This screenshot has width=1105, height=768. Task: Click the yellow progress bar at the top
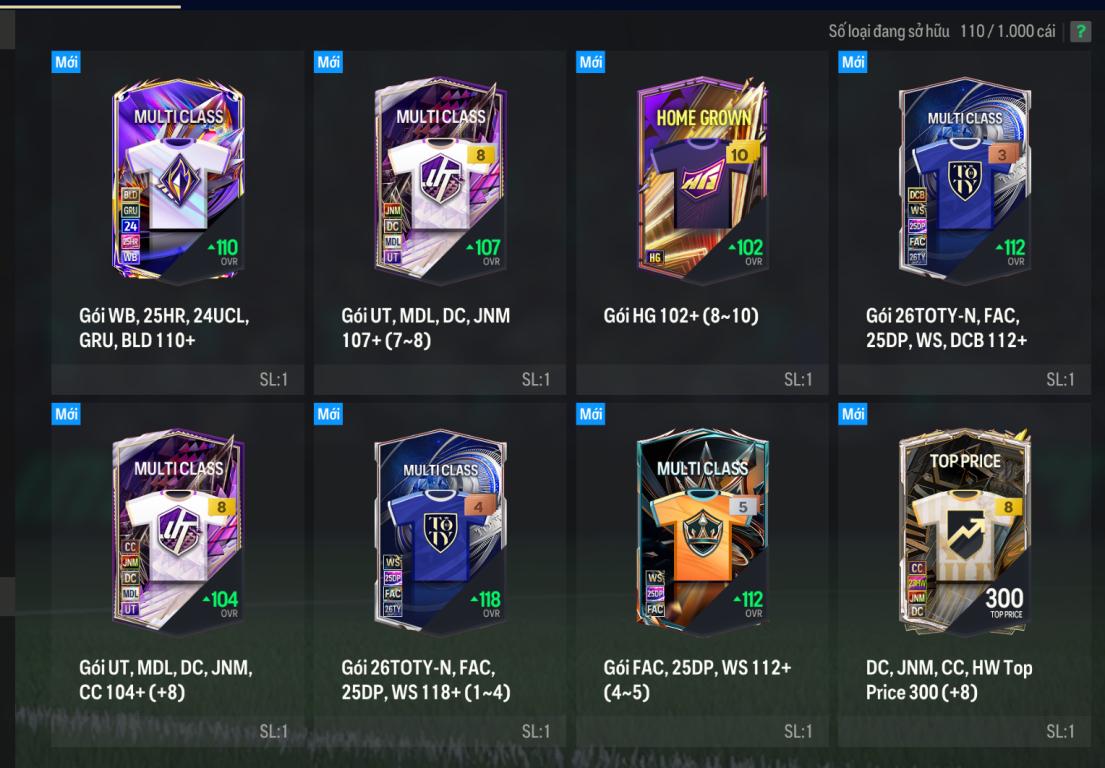(90, 6)
